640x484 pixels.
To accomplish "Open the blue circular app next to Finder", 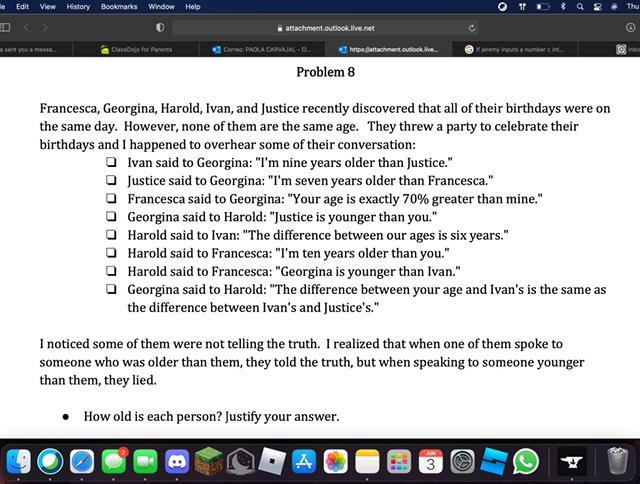I will point(50,462).
